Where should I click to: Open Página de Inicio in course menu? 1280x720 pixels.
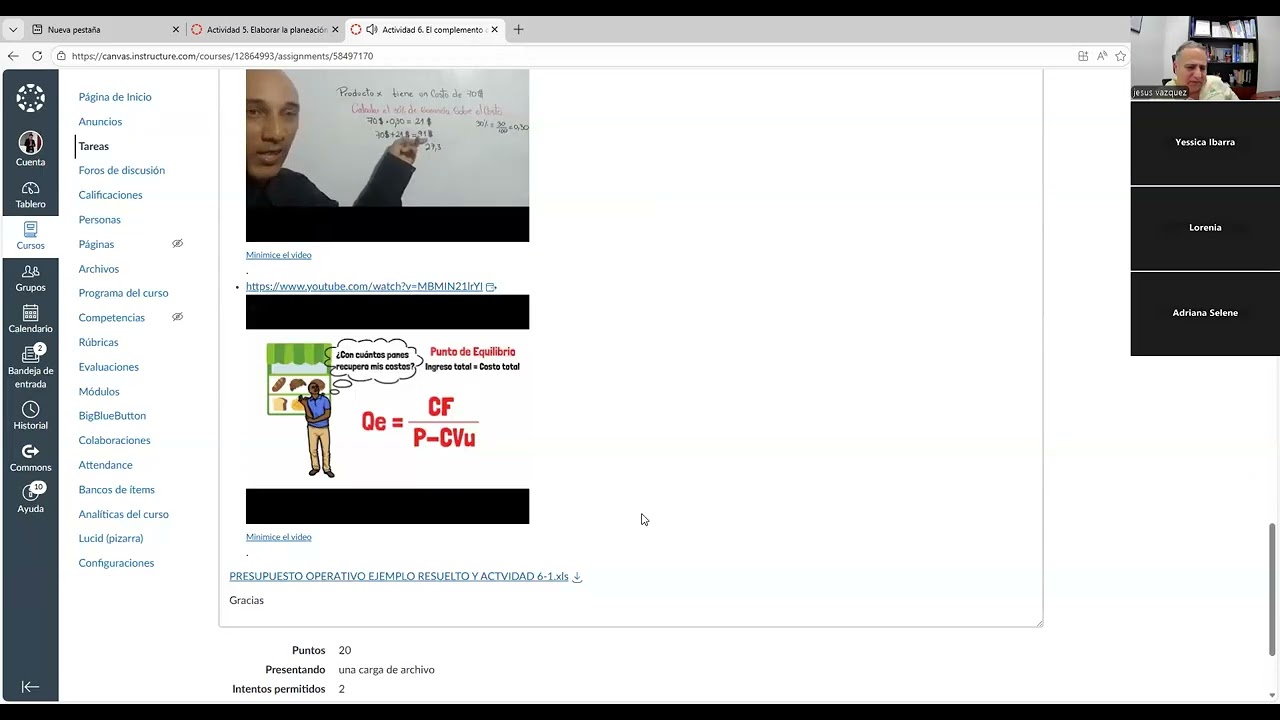pos(115,97)
